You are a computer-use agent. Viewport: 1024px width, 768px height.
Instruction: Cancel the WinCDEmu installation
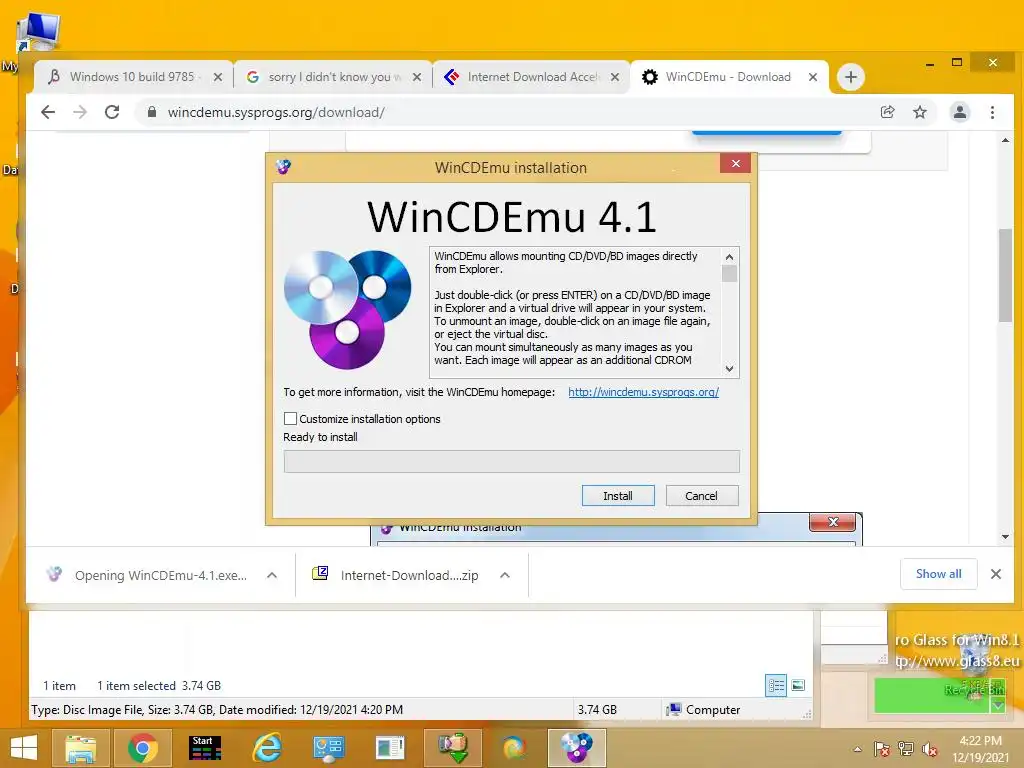pos(701,496)
